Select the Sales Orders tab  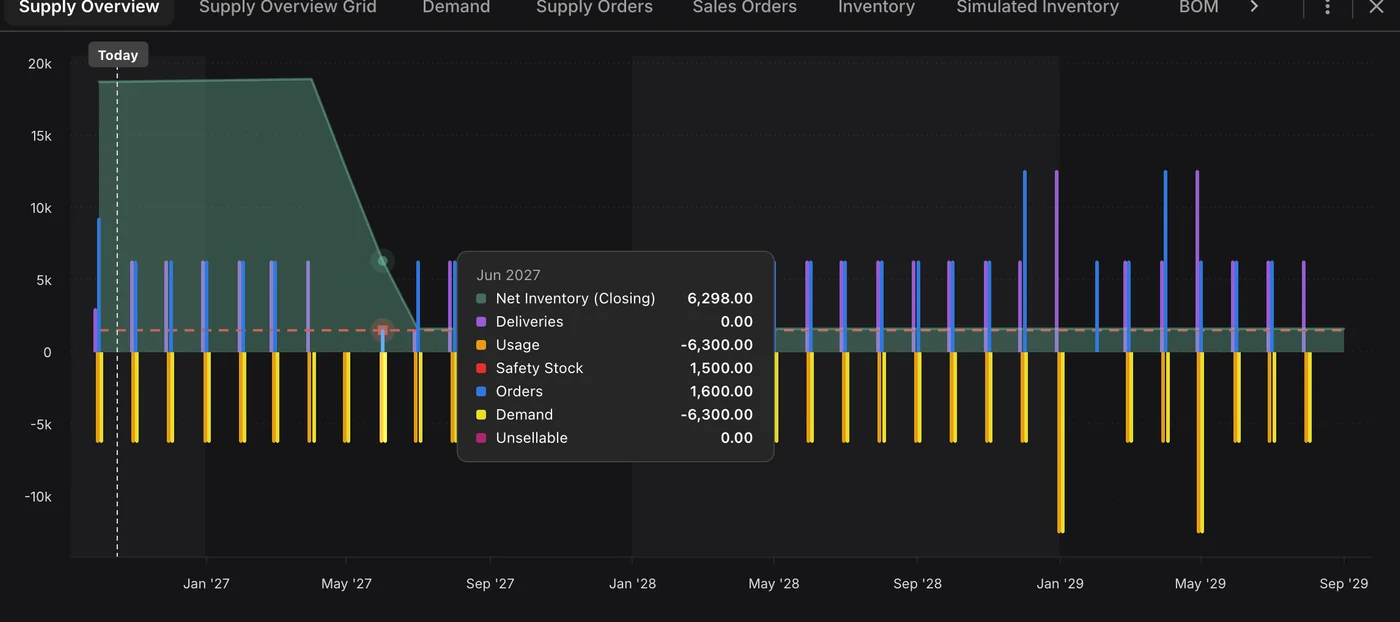[x=745, y=8]
